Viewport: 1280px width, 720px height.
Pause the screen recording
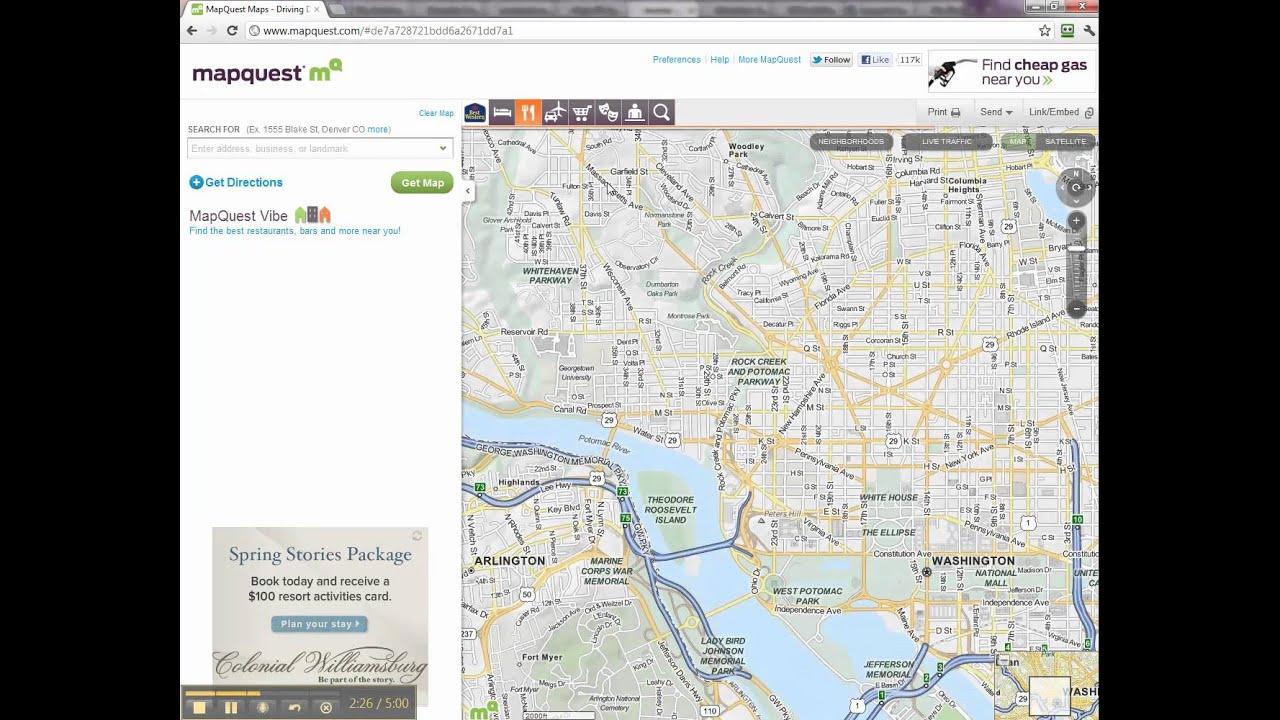coord(231,707)
